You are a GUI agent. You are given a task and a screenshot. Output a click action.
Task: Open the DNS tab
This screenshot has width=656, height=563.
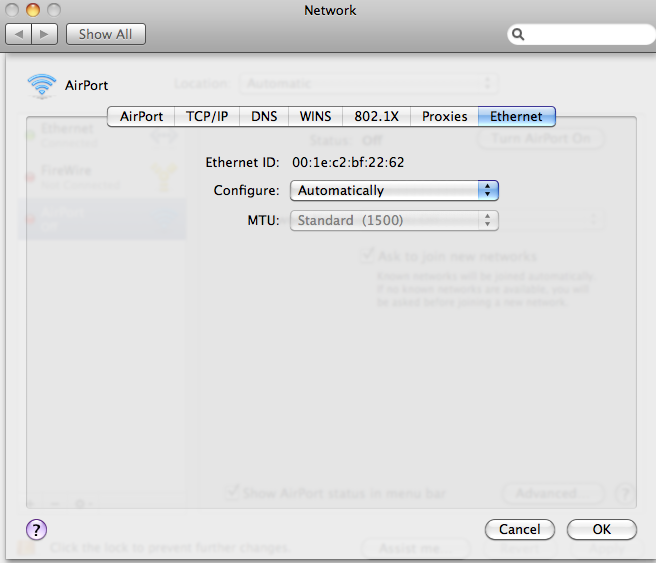[264, 116]
